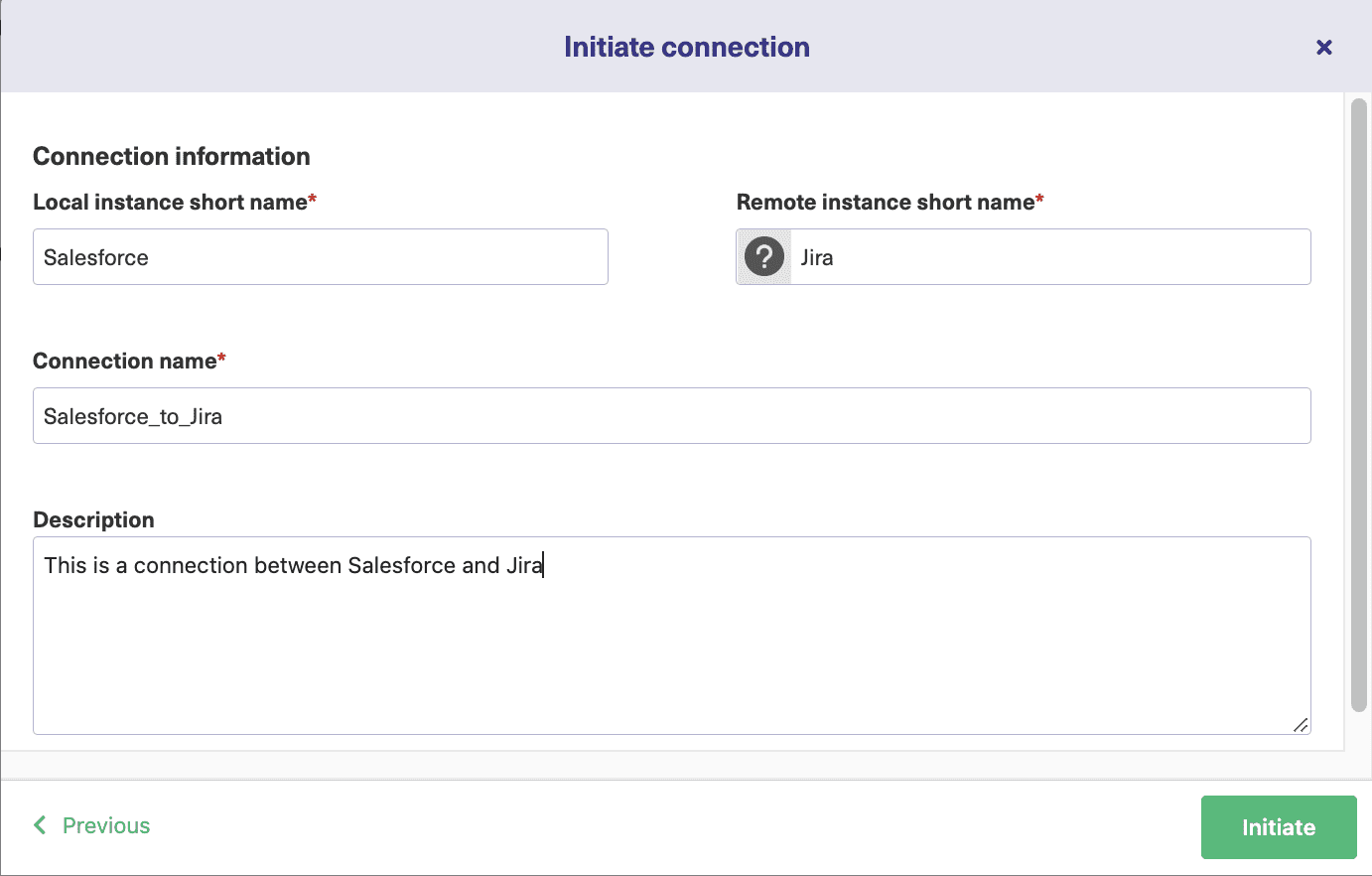Go back via the Previous link
Viewport: 1372px width, 876px height.
[105, 824]
